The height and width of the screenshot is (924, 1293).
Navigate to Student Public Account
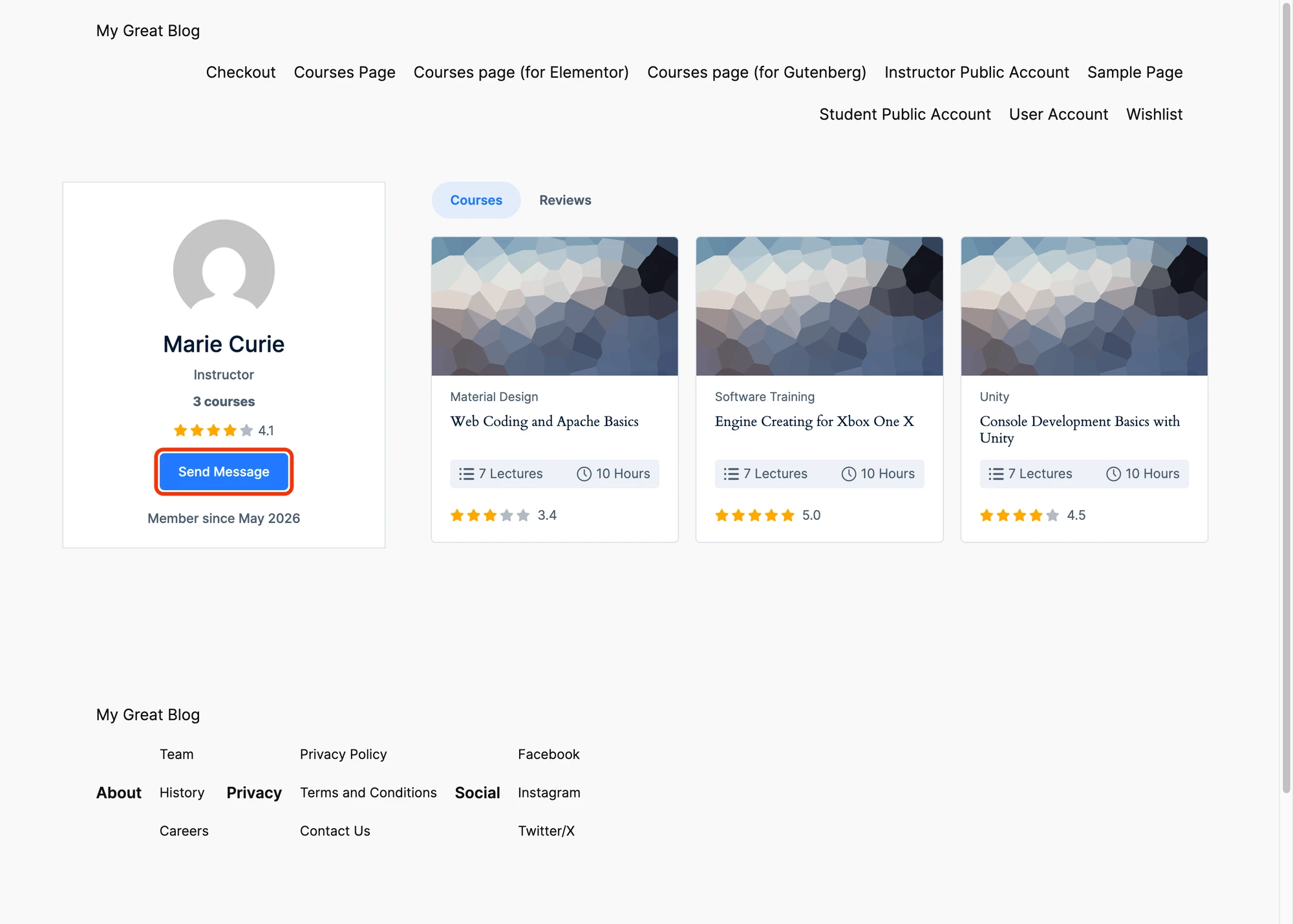905,114
